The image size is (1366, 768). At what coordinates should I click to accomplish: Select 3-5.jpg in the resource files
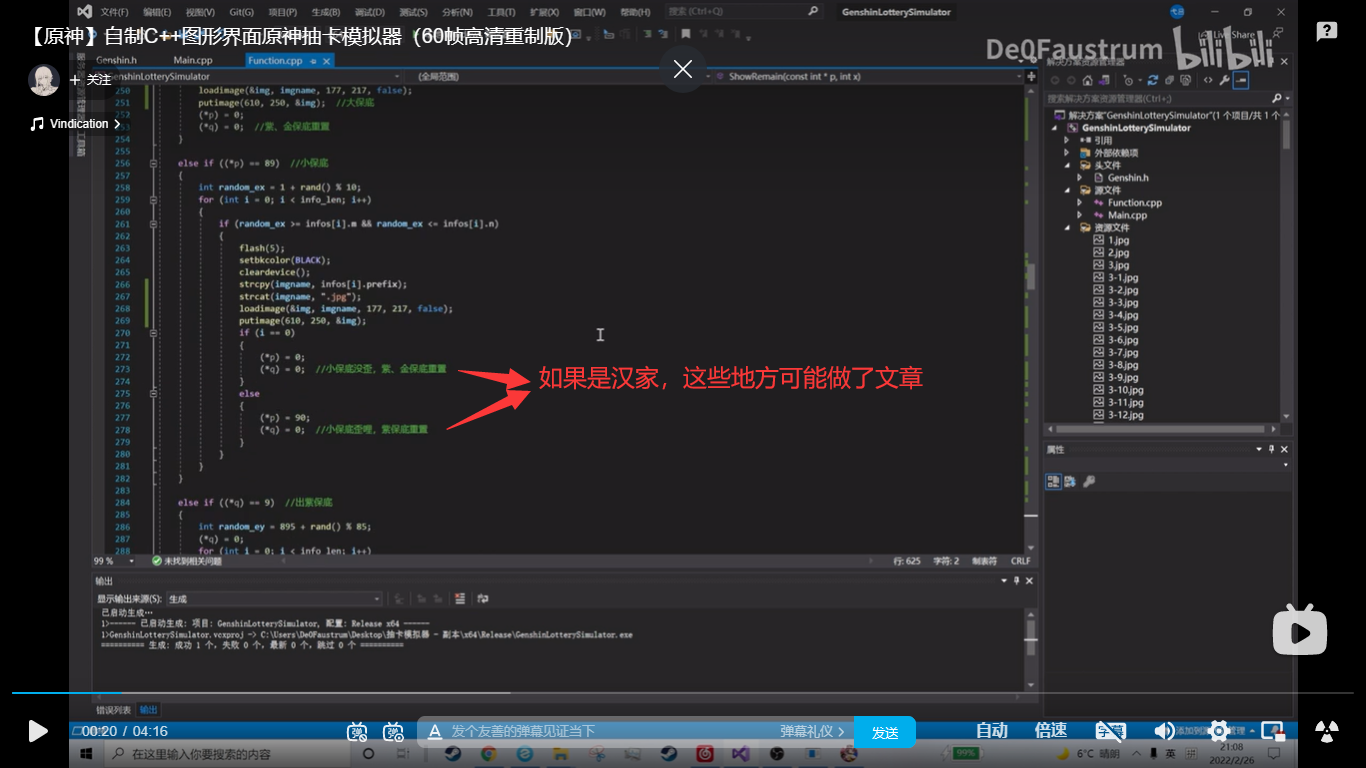click(x=1123, y=327)
